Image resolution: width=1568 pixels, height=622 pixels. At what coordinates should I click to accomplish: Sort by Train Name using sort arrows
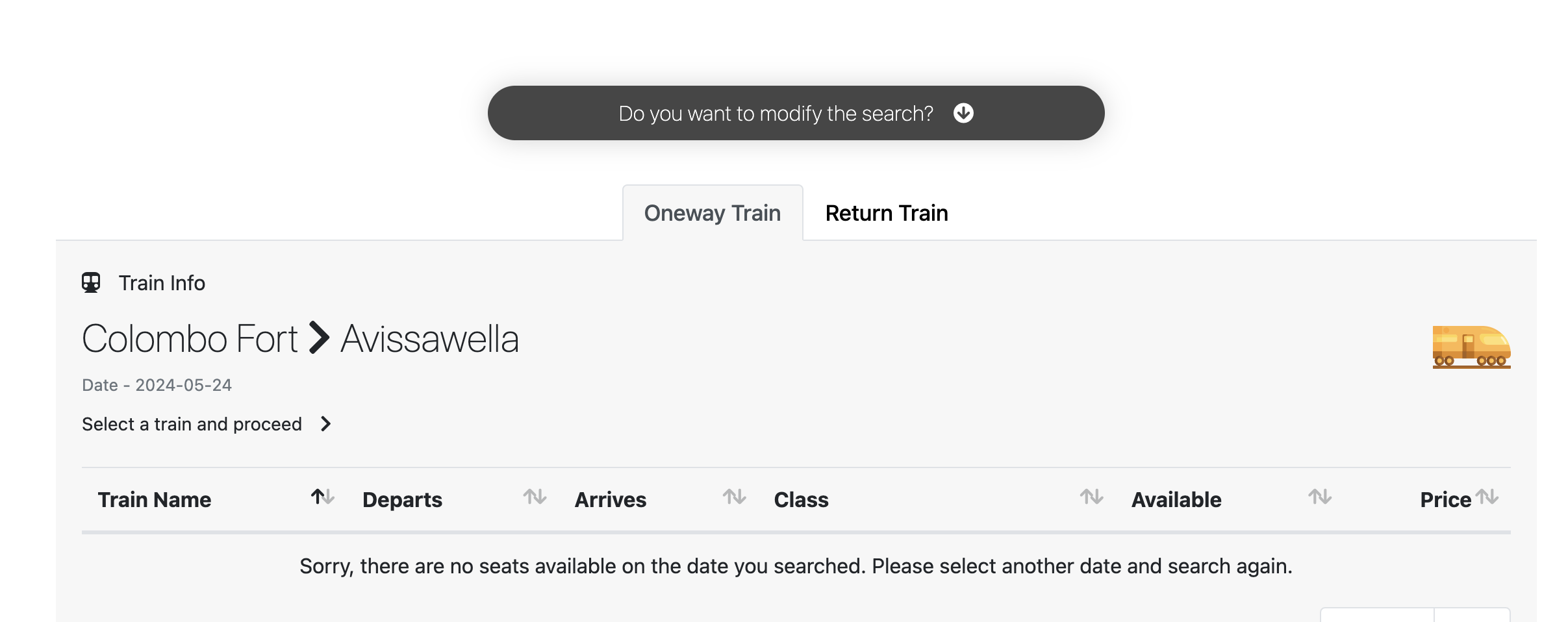[x=322, y=497]
